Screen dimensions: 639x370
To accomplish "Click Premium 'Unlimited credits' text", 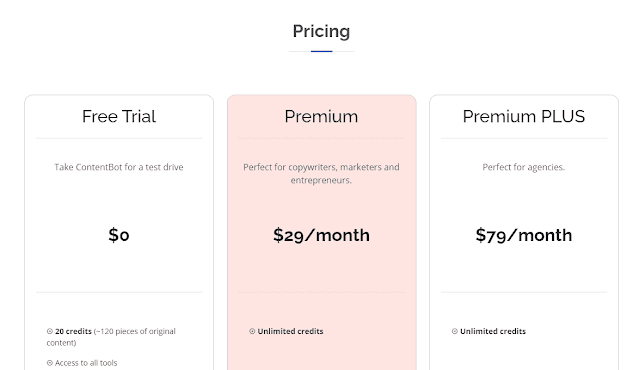I will point(290,331).
